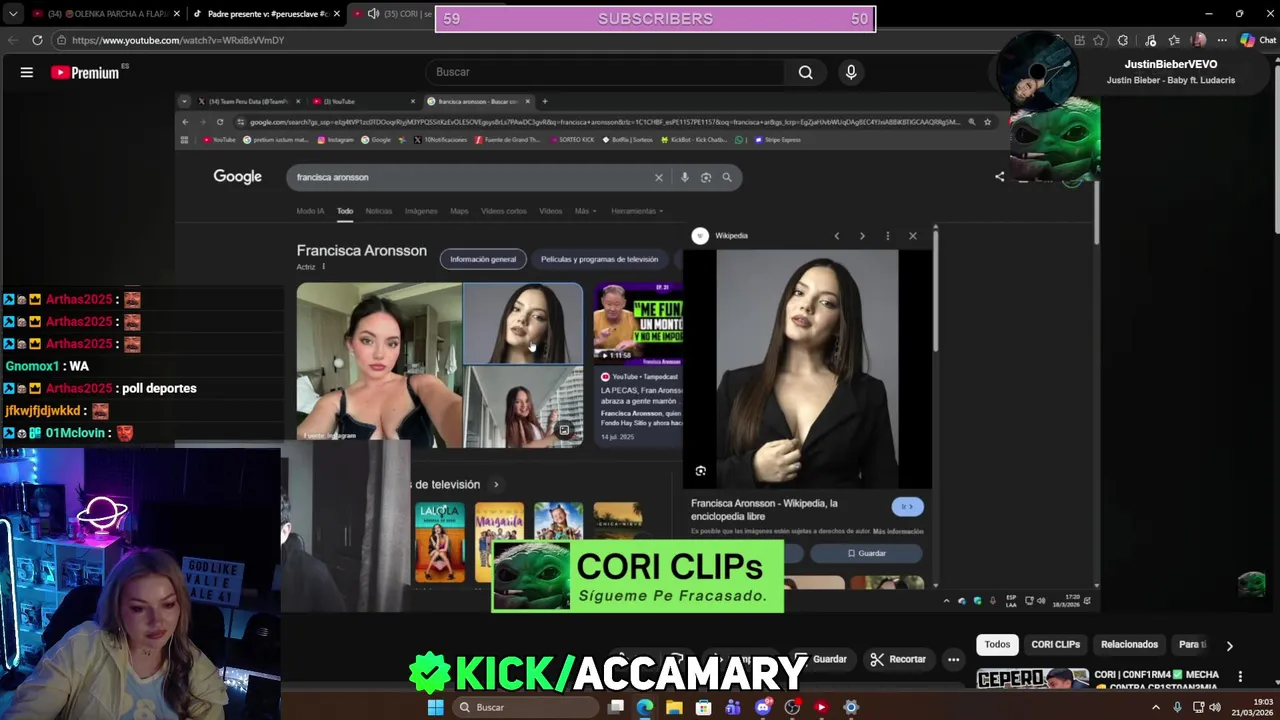Open the Windows Start menu
This screenshot has height=720, width=1280.
(x=435, y=707)
